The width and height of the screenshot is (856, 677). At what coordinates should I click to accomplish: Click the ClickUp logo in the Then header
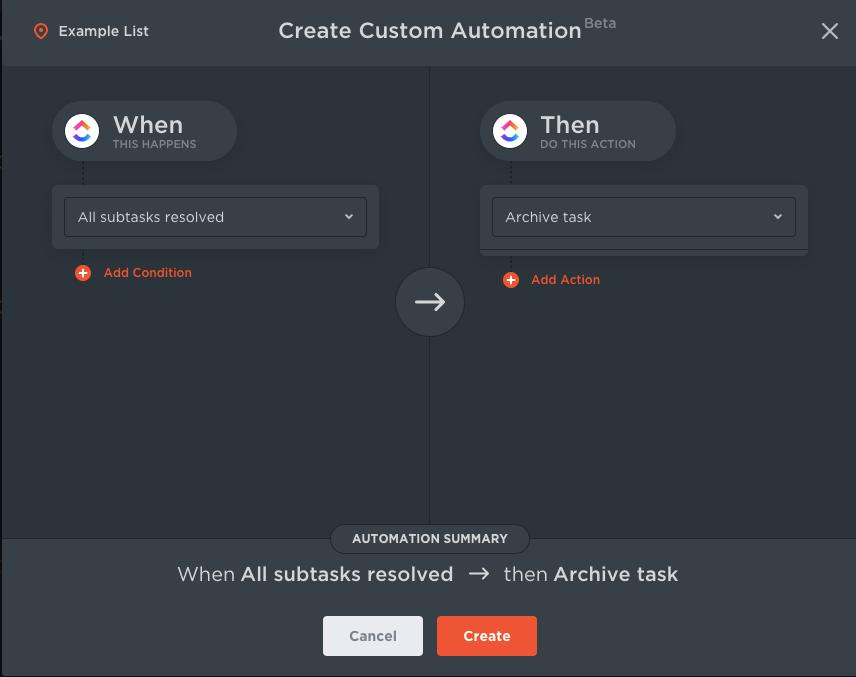[510, 132]
